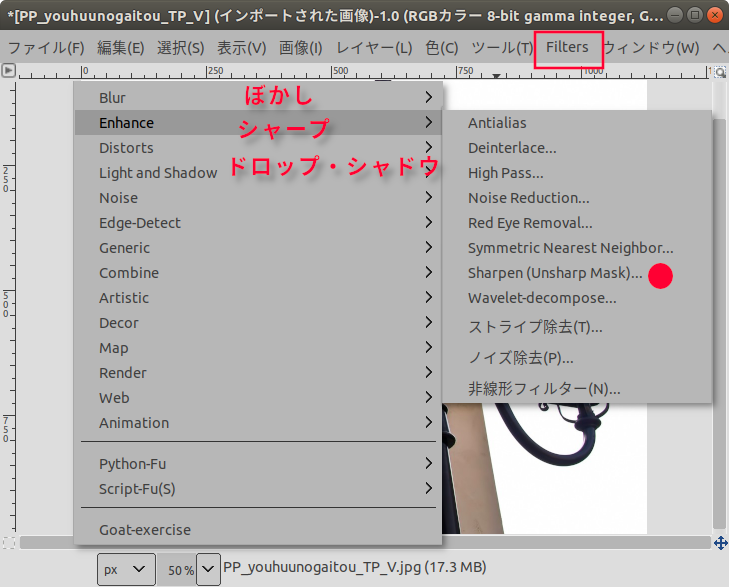Choose Noise Reduction... filter
The image size is (729, 587).
click(577, 198)
